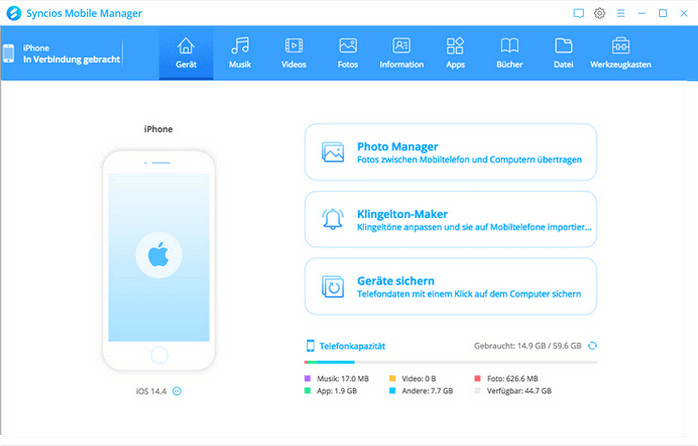This screenshot has height=446, width=698.
Task: Click the 'App: 1.9 GB' entry
Action: coord(337,391)
